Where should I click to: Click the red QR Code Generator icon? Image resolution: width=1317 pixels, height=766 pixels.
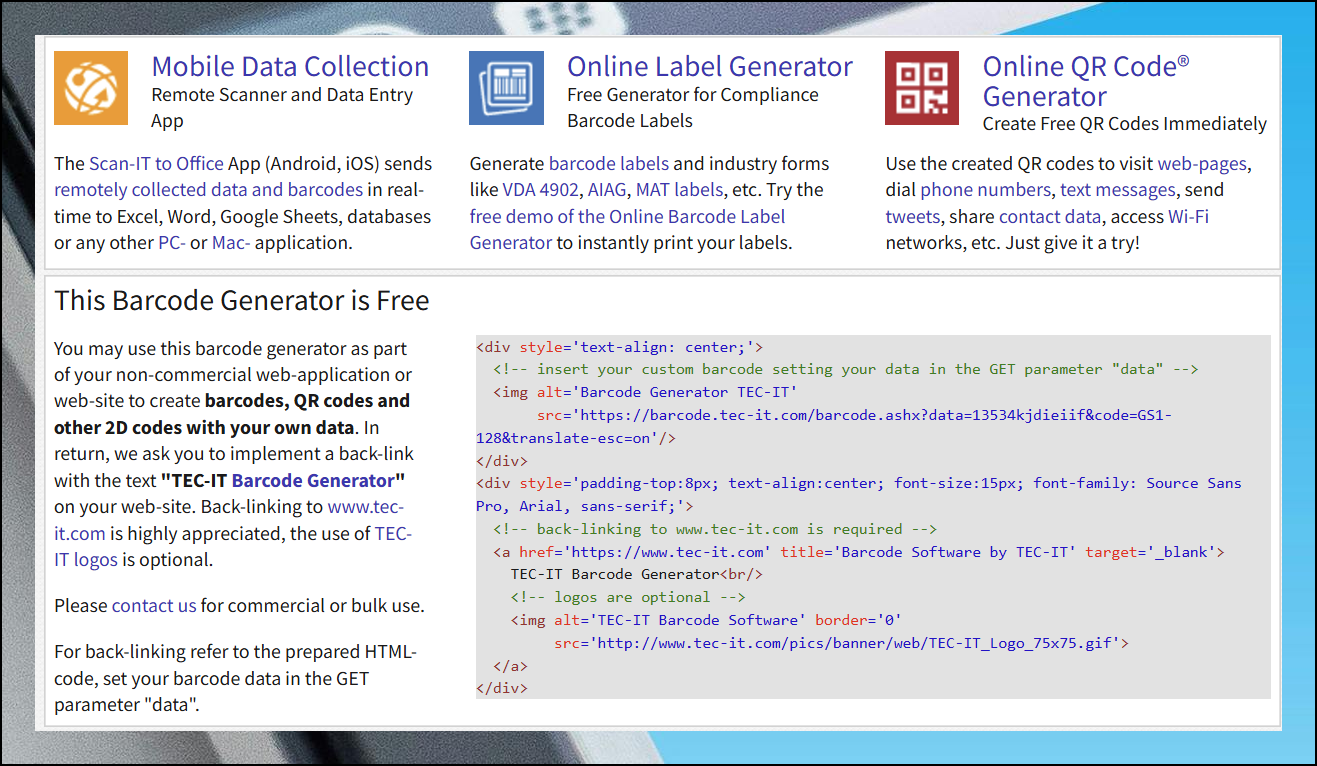click(922, 88)
